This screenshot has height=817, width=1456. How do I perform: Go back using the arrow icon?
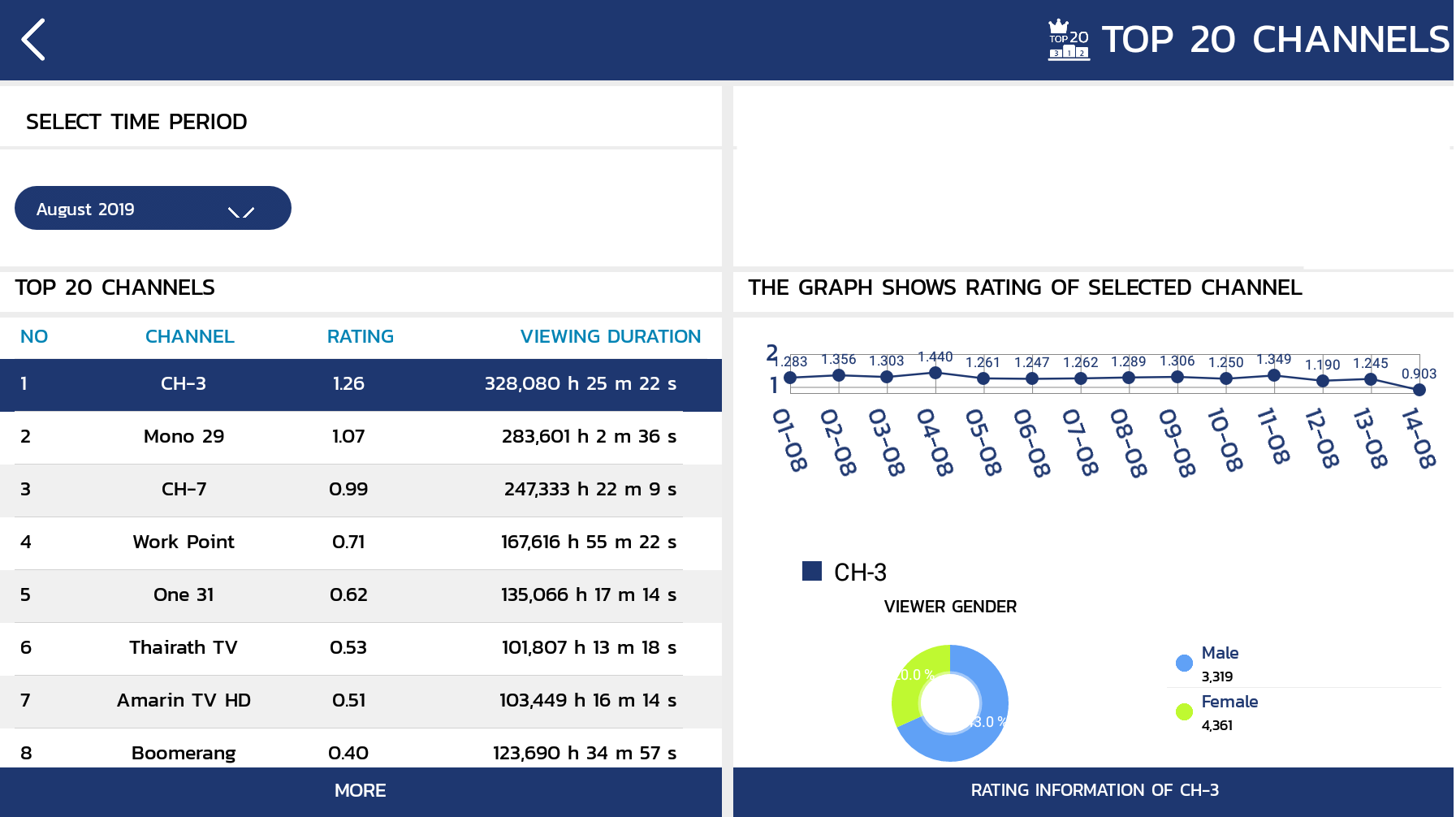(x=33, y=40)
